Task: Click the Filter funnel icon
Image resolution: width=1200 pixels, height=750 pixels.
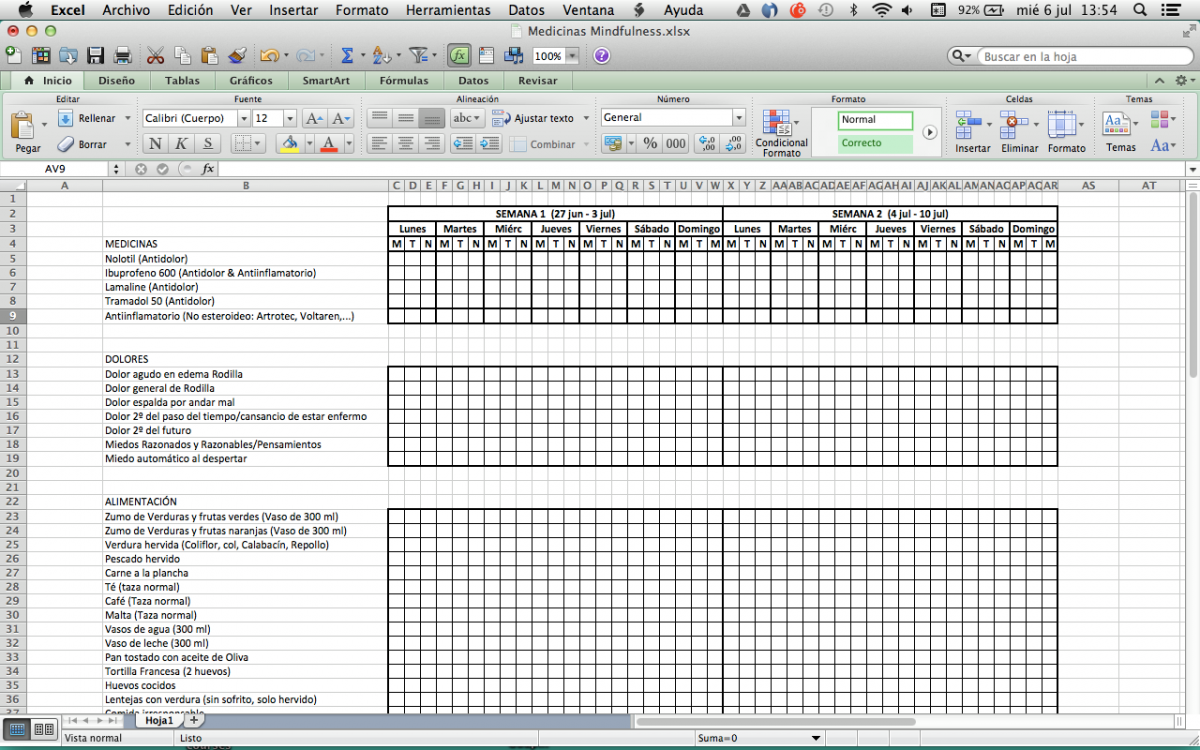Action: tap(418, 56)
